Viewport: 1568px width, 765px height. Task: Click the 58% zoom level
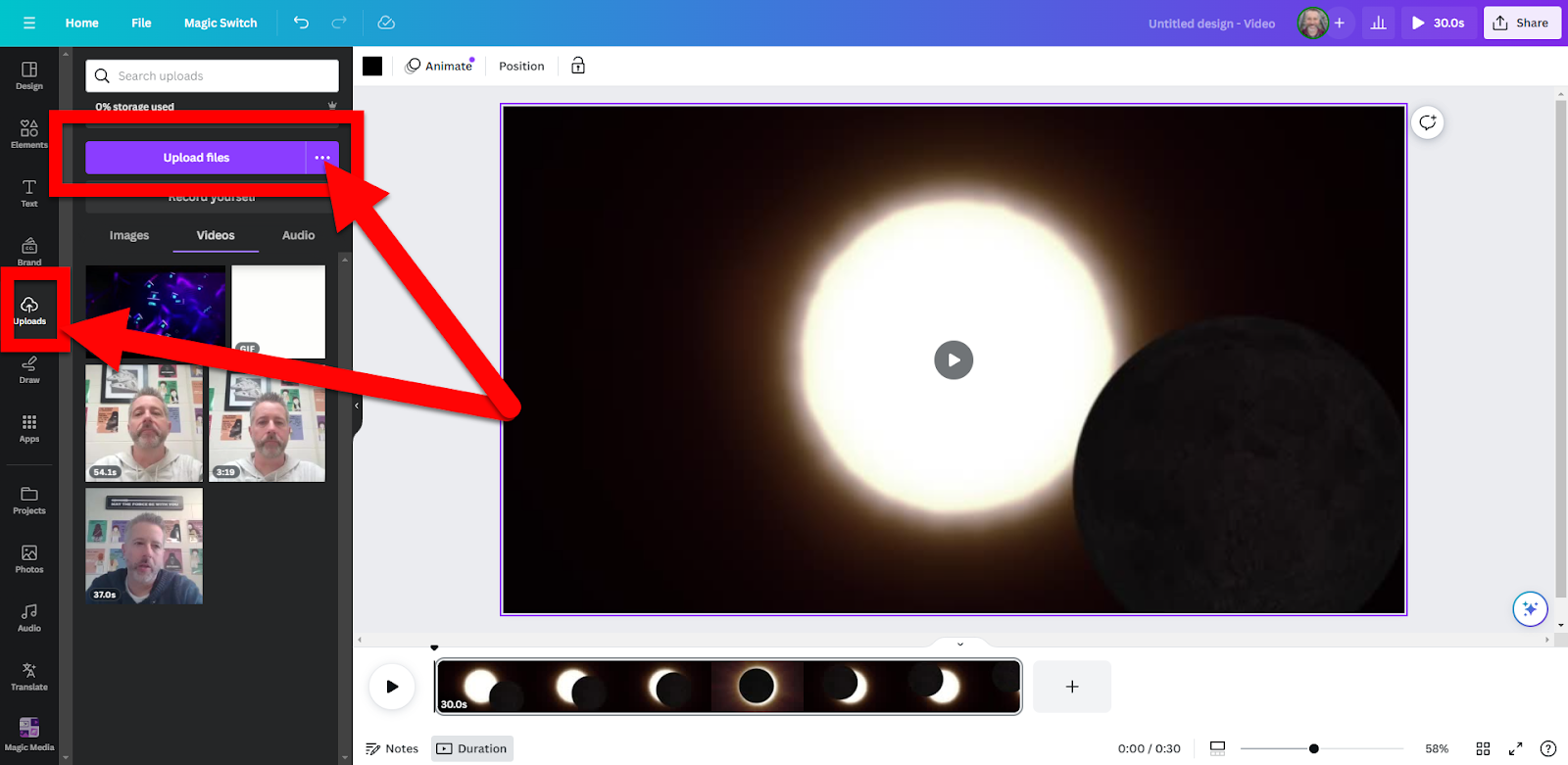click(1437, 748)
